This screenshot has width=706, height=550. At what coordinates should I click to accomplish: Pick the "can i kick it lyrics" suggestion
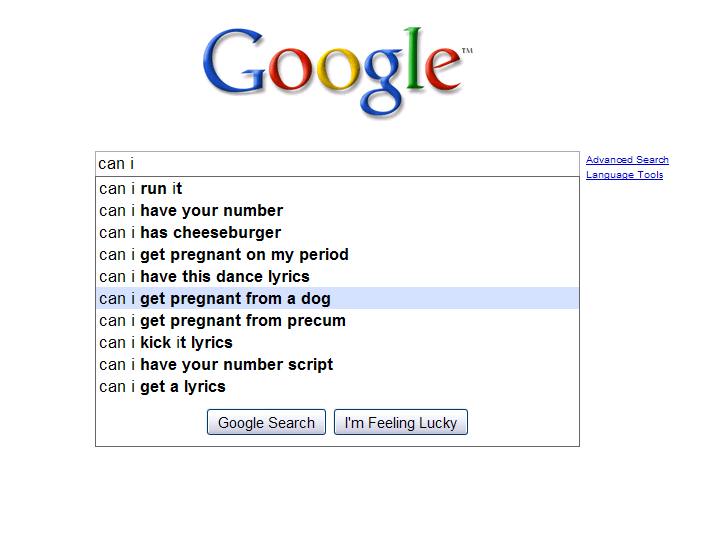[x=166, y=343]
